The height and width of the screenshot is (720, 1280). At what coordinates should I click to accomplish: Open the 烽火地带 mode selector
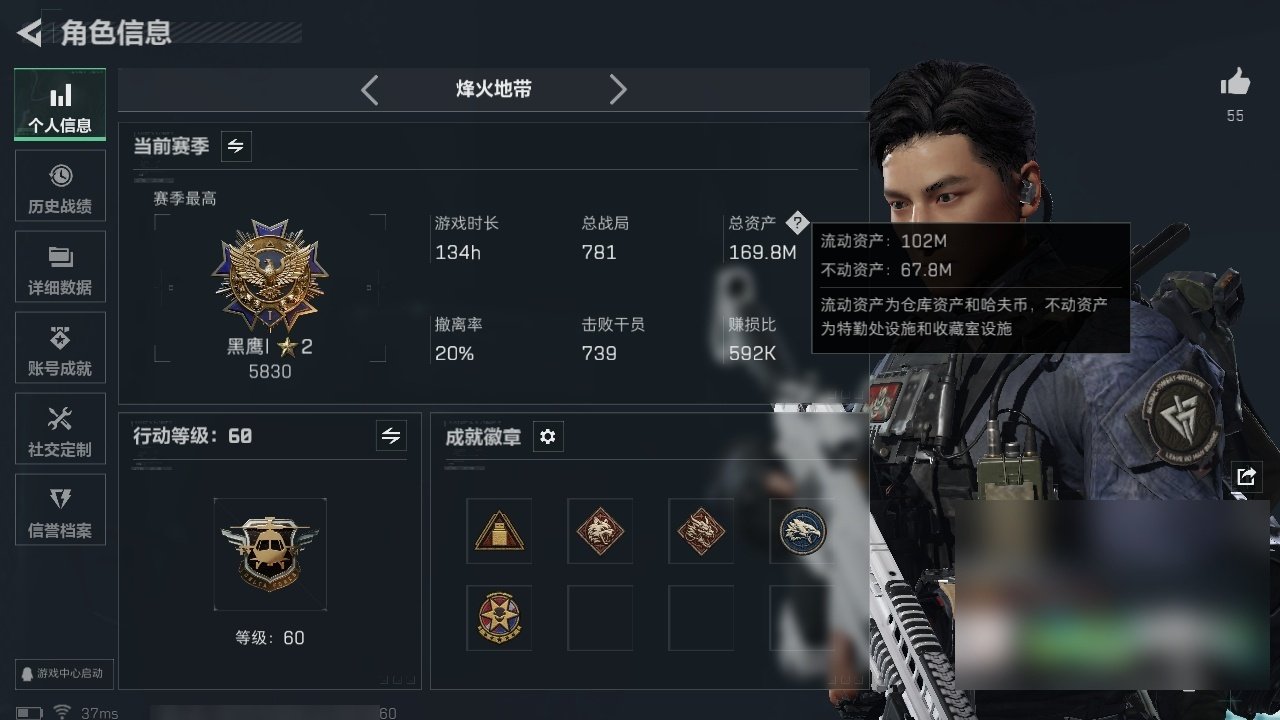point(494,89)
